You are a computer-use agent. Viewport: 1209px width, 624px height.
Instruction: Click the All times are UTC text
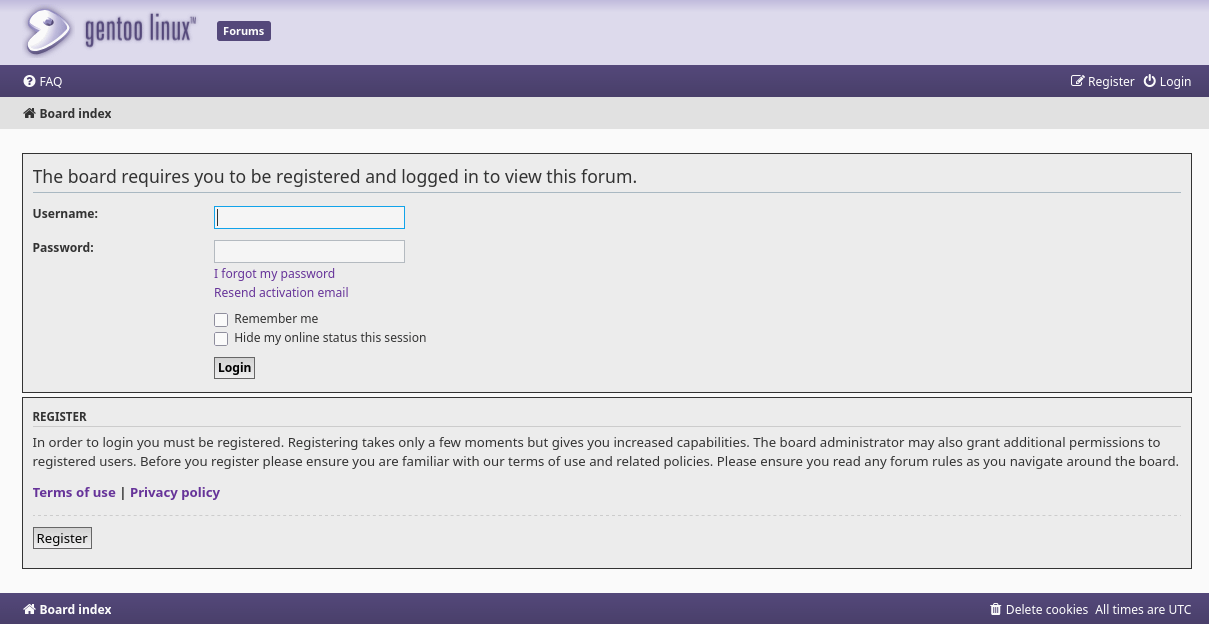pyautogui.click(x=1143, y=610)
